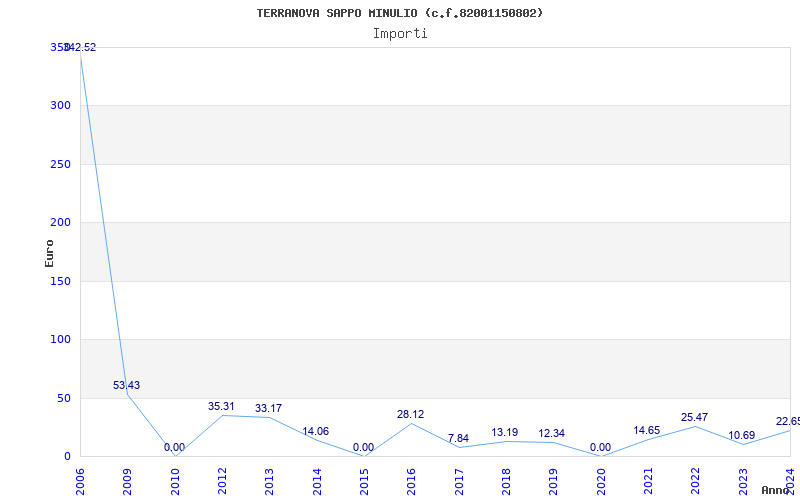The image size is (800, 500).
Task: Click the 2012 year tick label
Action: tap(222, 482)
